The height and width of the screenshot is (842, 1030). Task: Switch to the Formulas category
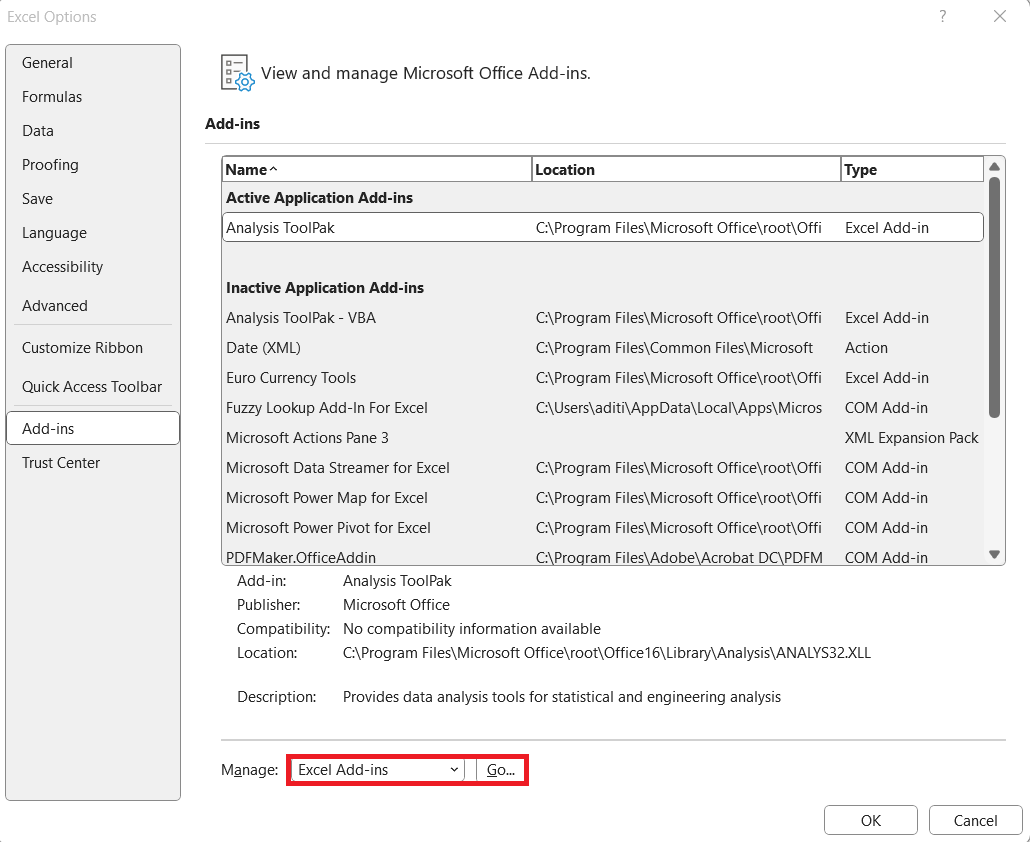(x=93, y=97)
